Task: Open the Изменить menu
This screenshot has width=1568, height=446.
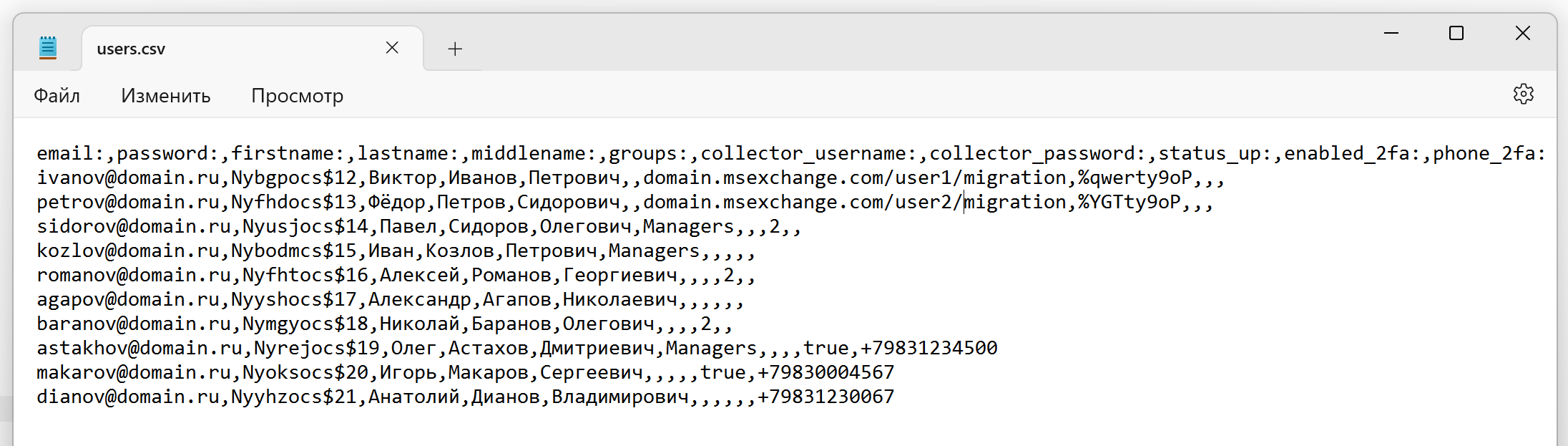Action: click(x=165, y=96)
